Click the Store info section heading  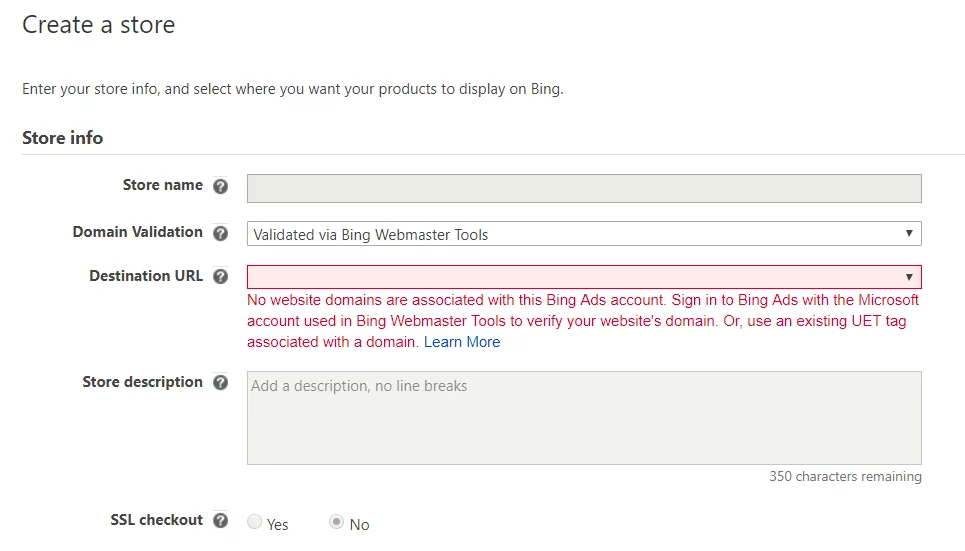[x=62, y=138]
